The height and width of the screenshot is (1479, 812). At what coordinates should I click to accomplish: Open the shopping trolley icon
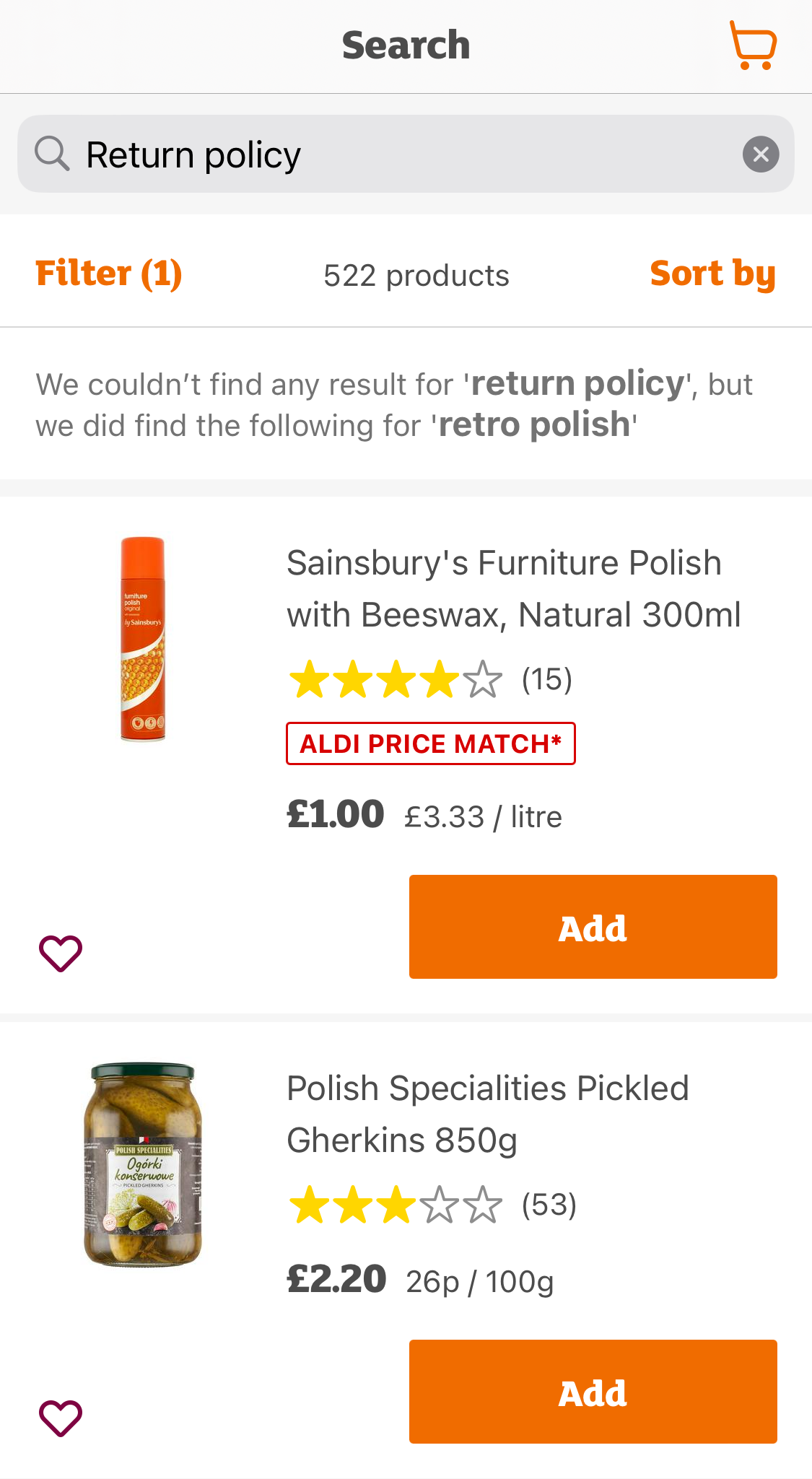753,45
